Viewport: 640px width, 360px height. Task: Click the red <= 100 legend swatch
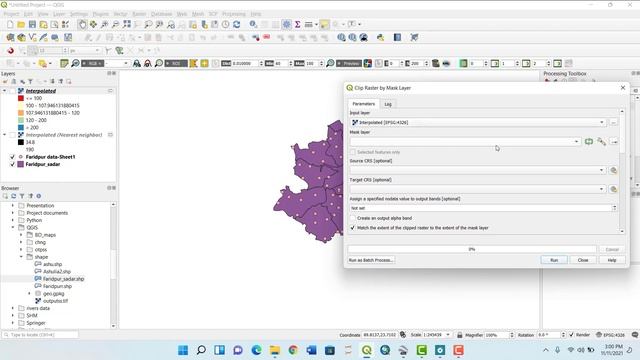[x=21, y=98]
